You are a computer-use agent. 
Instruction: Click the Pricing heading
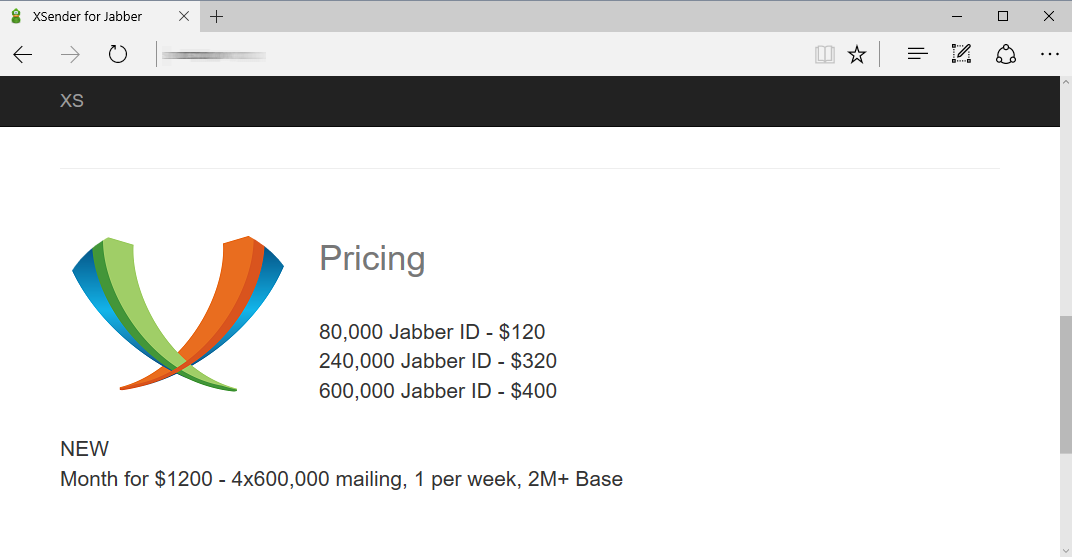372,258
